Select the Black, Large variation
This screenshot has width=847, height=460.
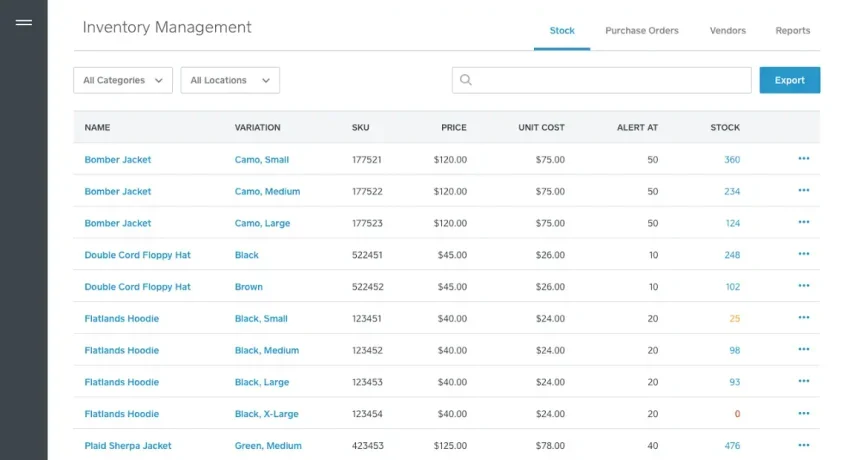click(262, 382)
